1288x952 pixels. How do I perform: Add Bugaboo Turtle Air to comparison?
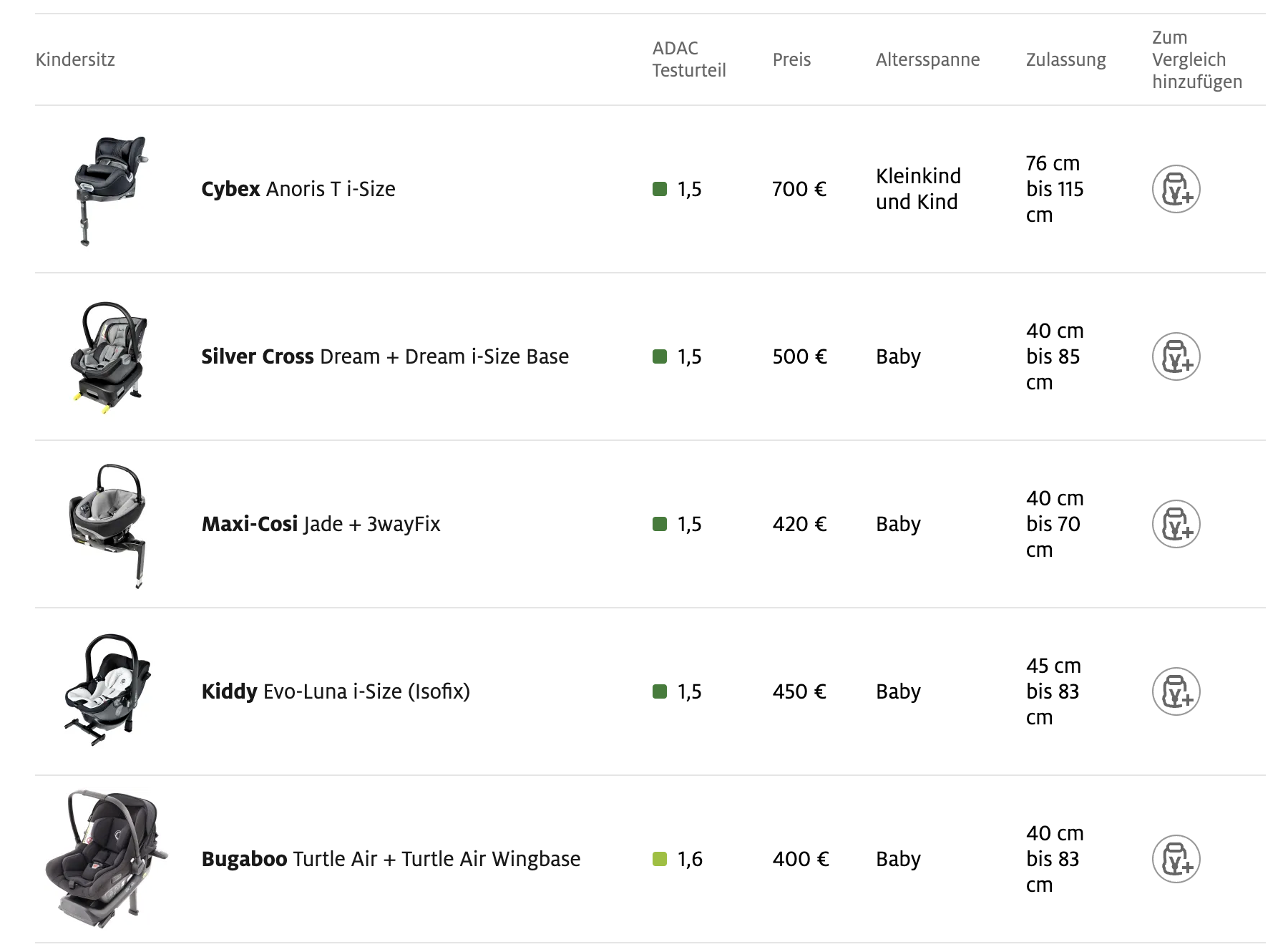[x=1176, y=859]
